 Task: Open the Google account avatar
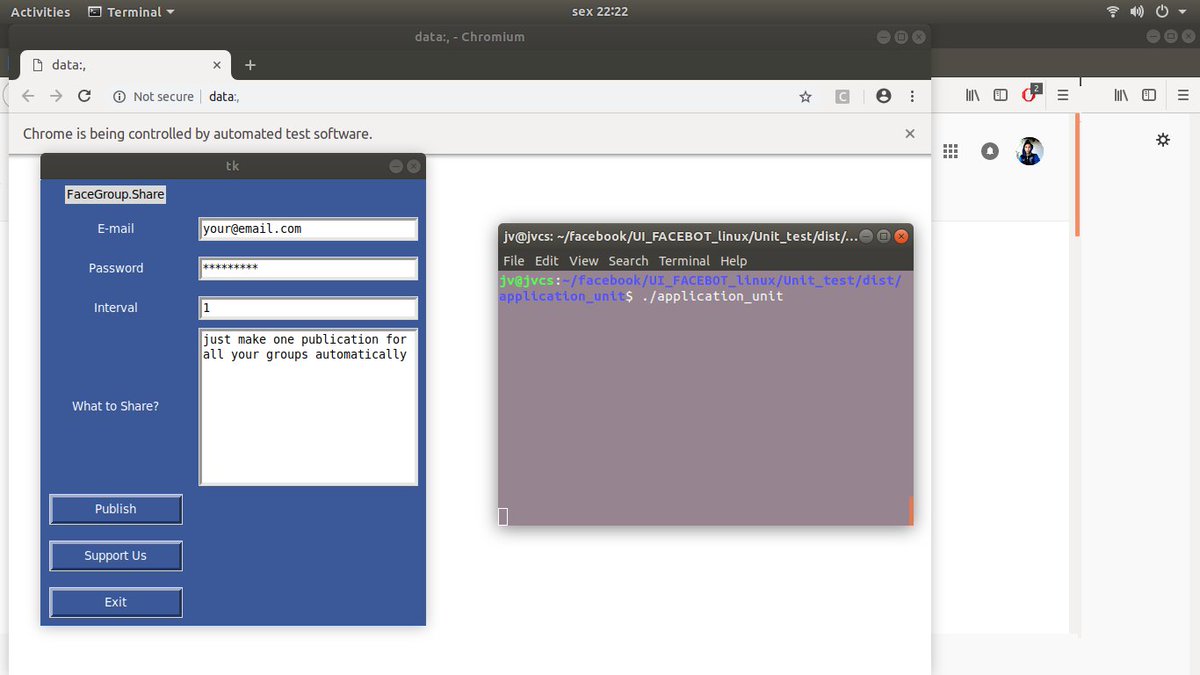click(1030, 151)
